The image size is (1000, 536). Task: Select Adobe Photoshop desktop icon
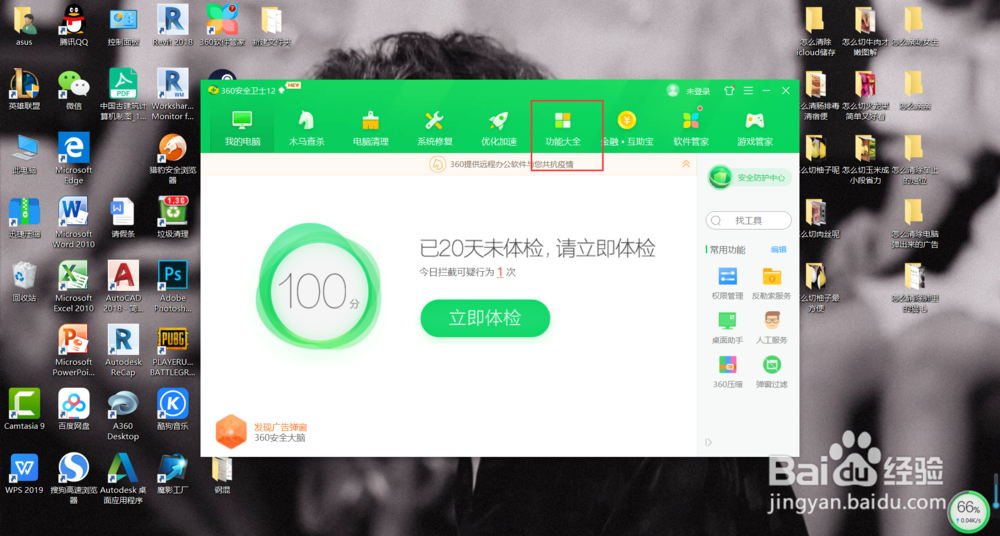tap(173, 286)
